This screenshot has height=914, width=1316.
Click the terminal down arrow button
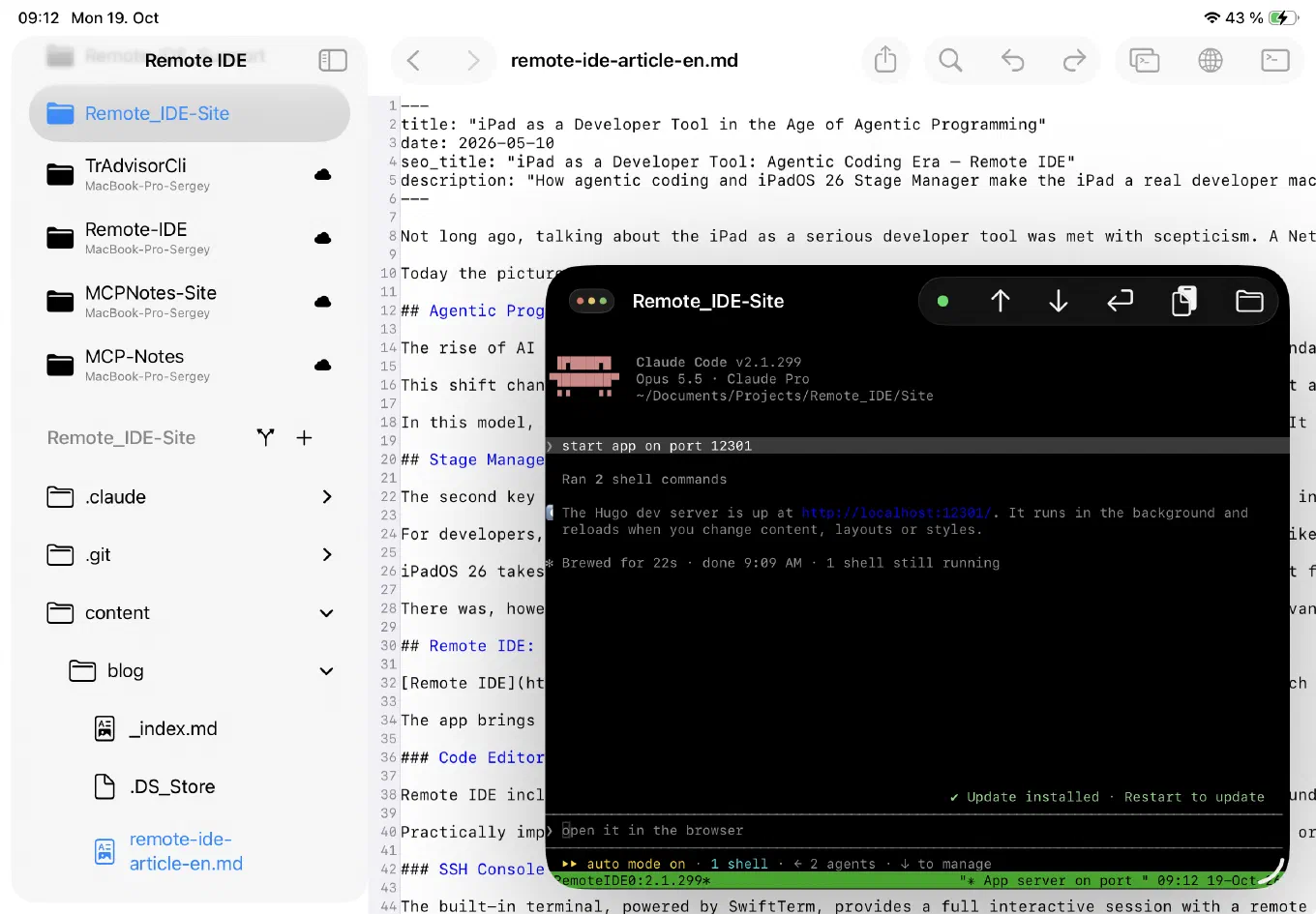click(1058, 301)
